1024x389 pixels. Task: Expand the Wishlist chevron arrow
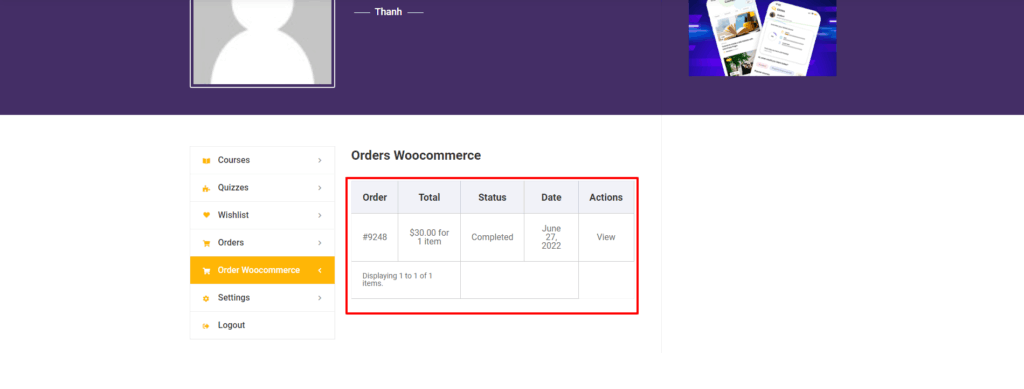point(320,215)
